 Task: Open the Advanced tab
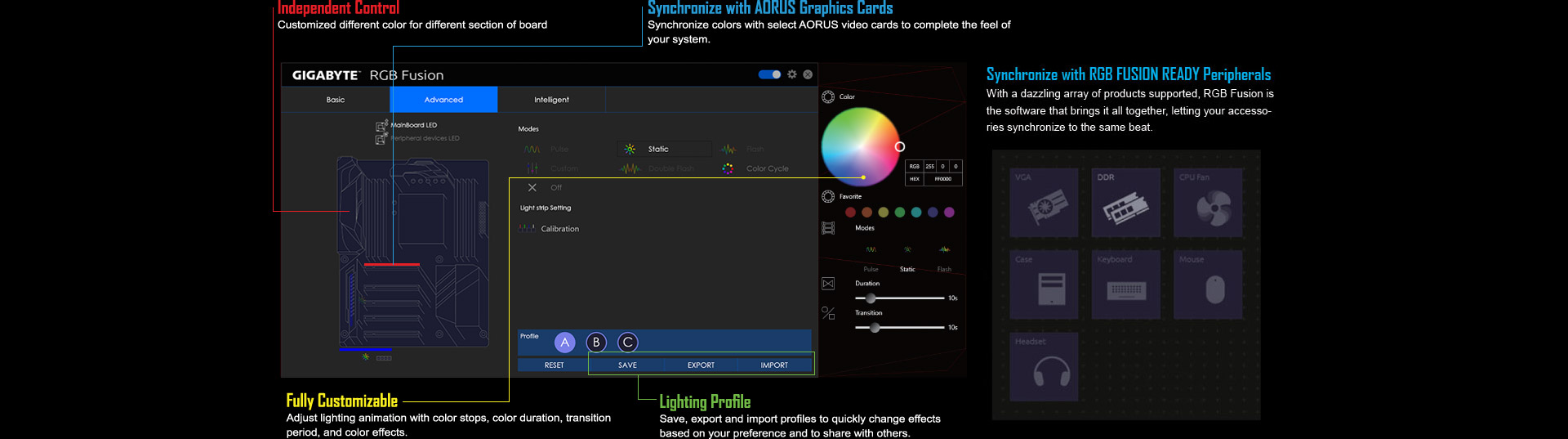tap(443, 100)
